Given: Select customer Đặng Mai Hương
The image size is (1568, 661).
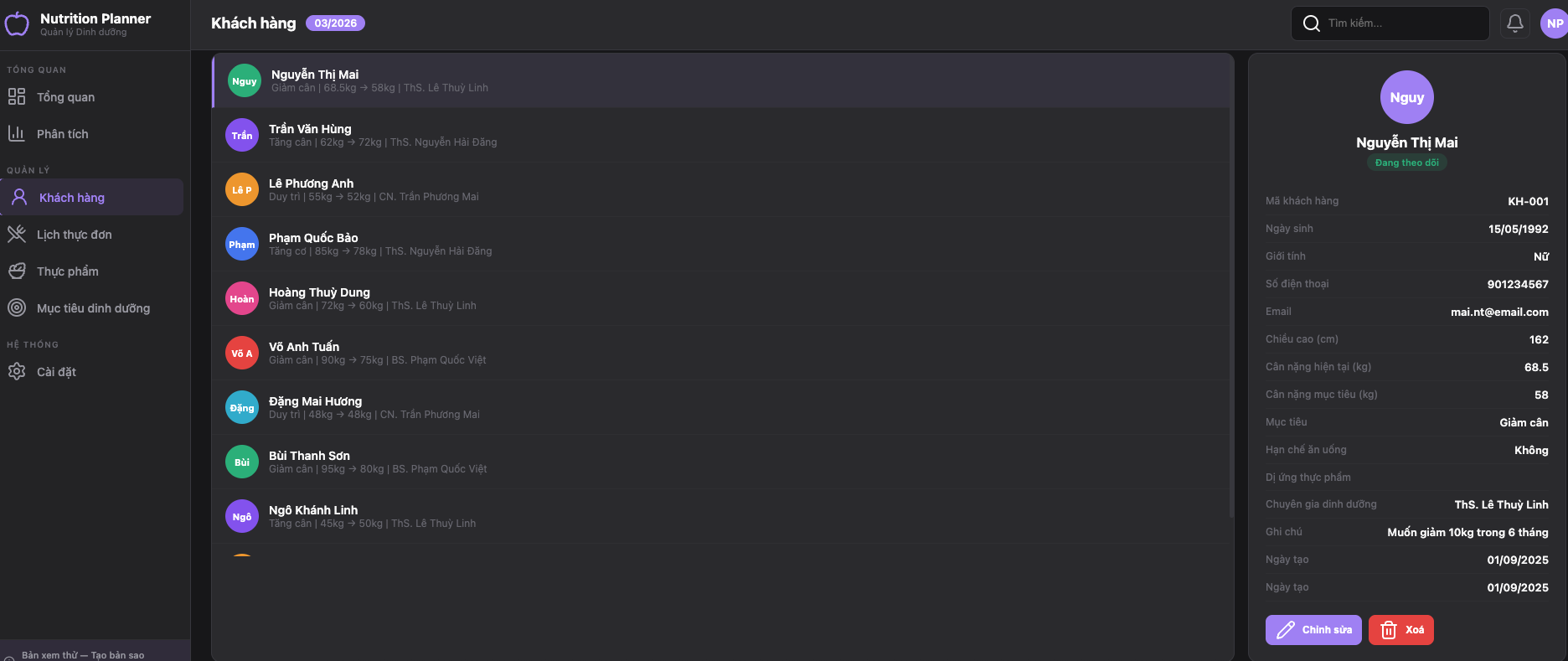Looking at the screenshot, I should coord(721,407).
